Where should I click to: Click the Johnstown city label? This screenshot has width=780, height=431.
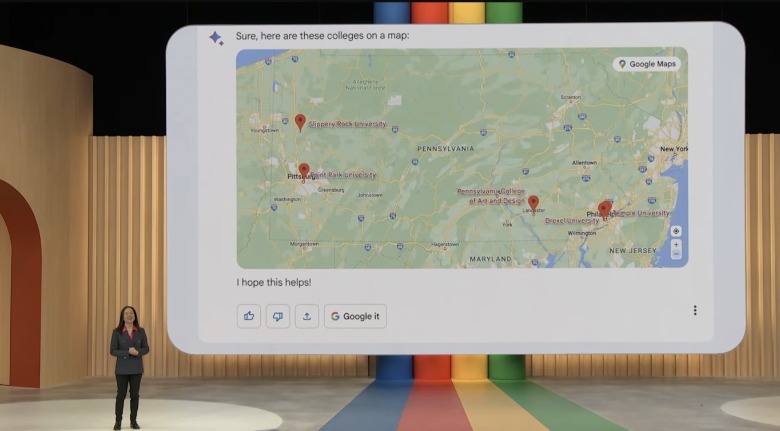pos(370,195)
